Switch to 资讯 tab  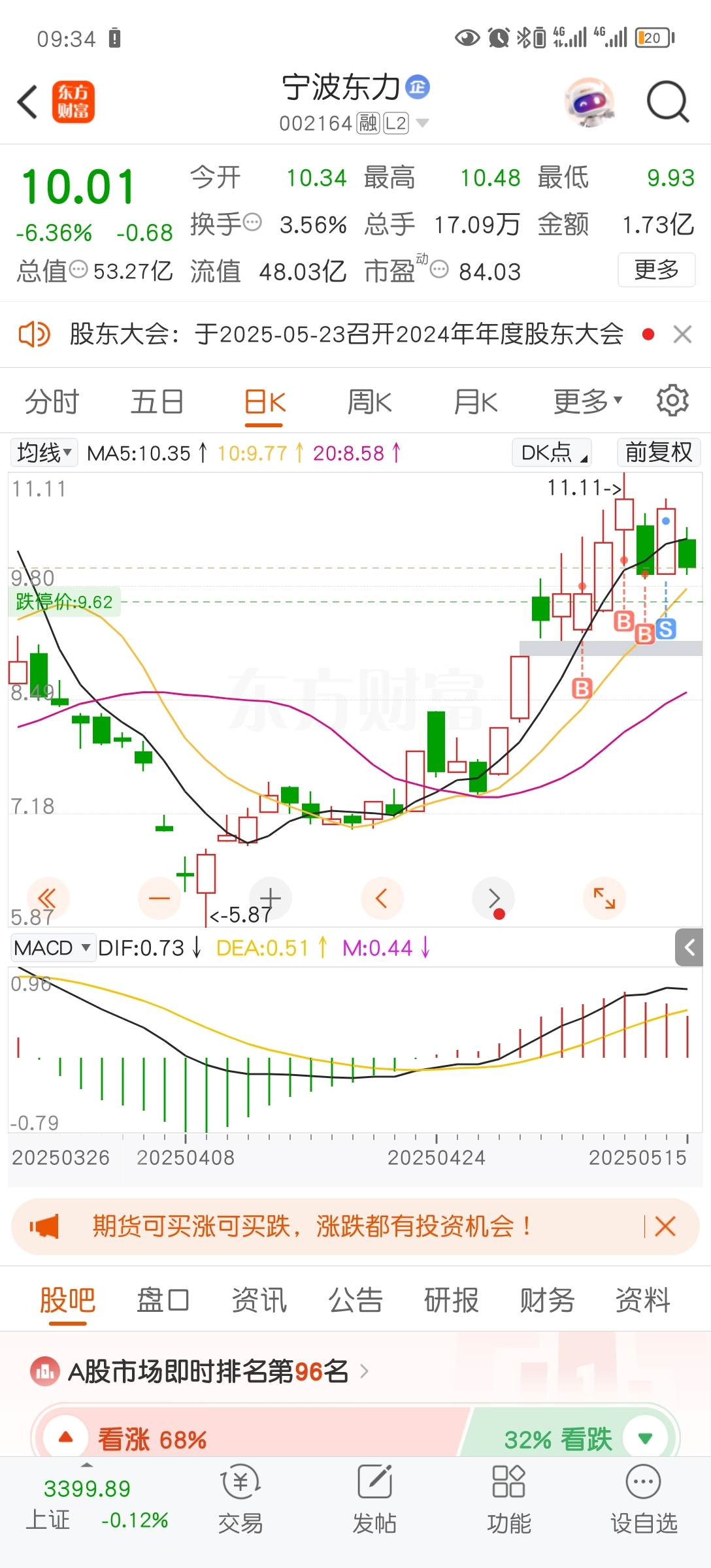tap(259, 1300)
